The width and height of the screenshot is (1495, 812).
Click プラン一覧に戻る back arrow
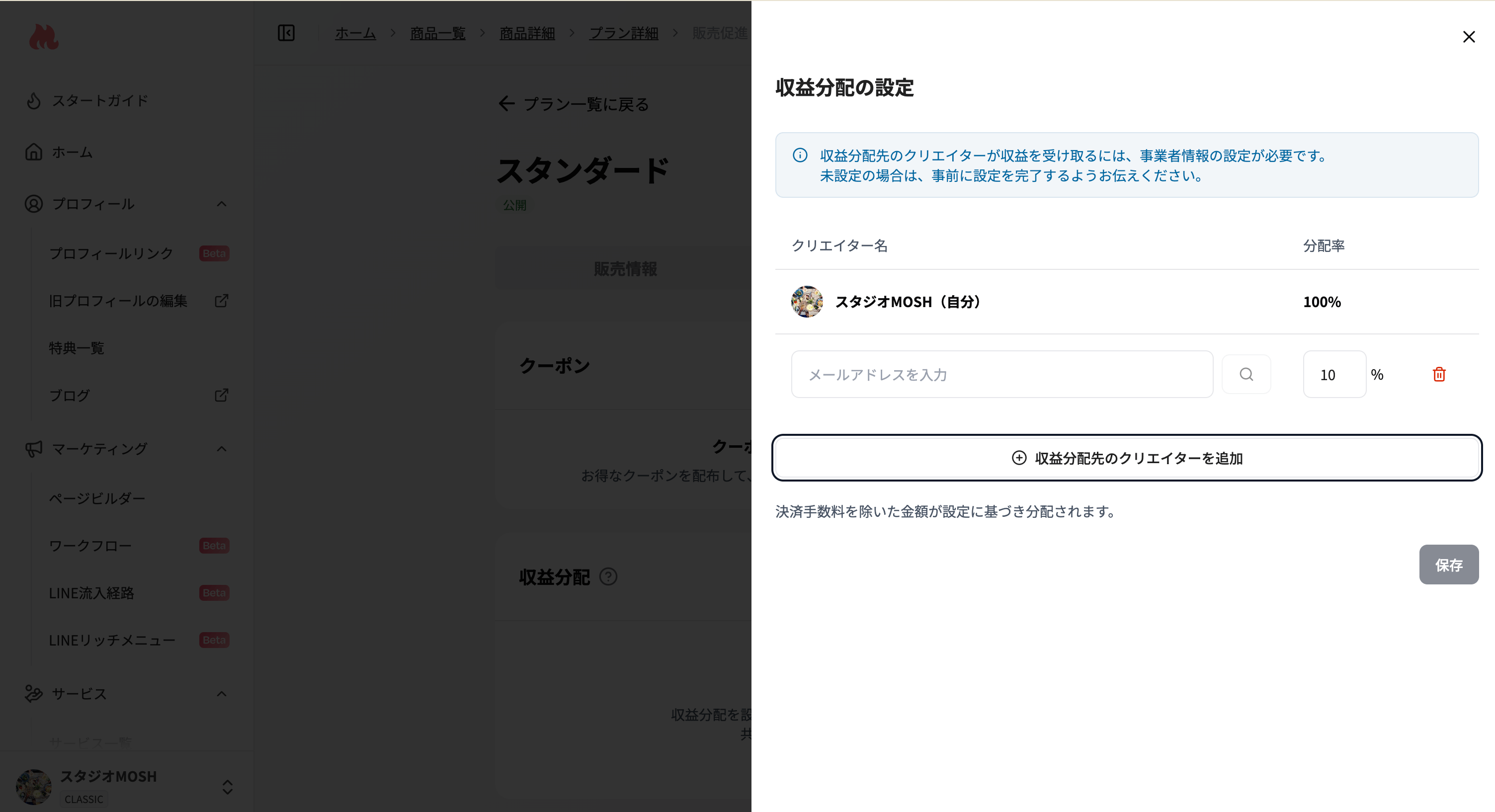click(x=506, y=104)
